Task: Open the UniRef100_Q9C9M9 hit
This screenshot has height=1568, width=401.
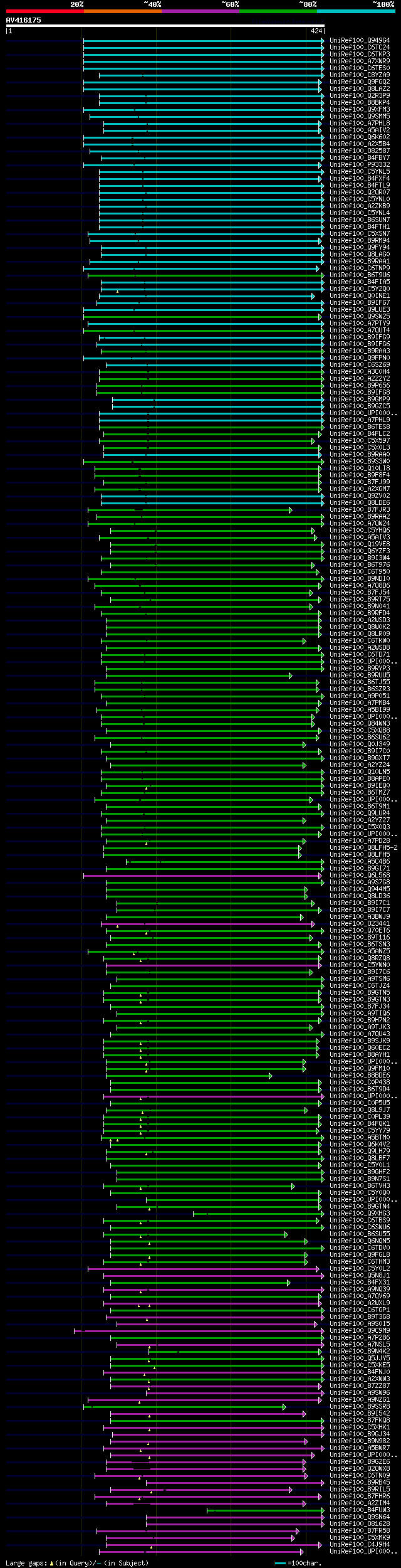Action: (360, 1330)
